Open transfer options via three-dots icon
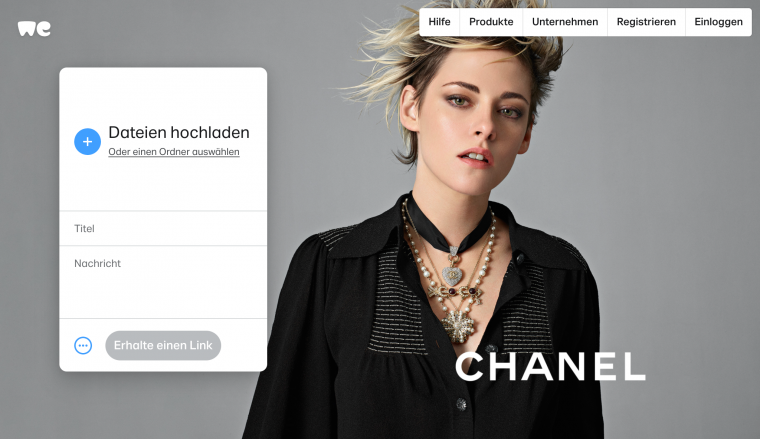 pyautogui.click(x=83, y=345)
